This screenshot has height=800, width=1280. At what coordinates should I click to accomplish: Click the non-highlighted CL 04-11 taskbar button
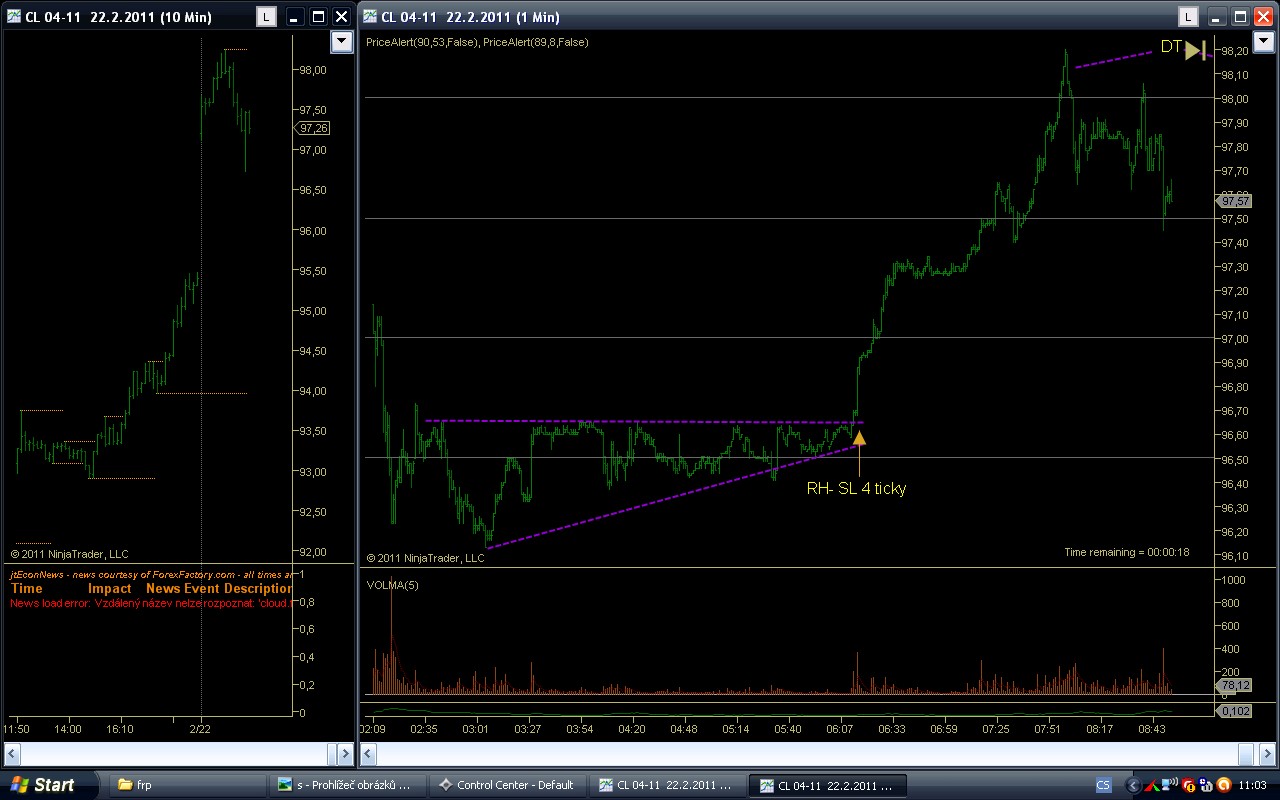coord(670,785)
